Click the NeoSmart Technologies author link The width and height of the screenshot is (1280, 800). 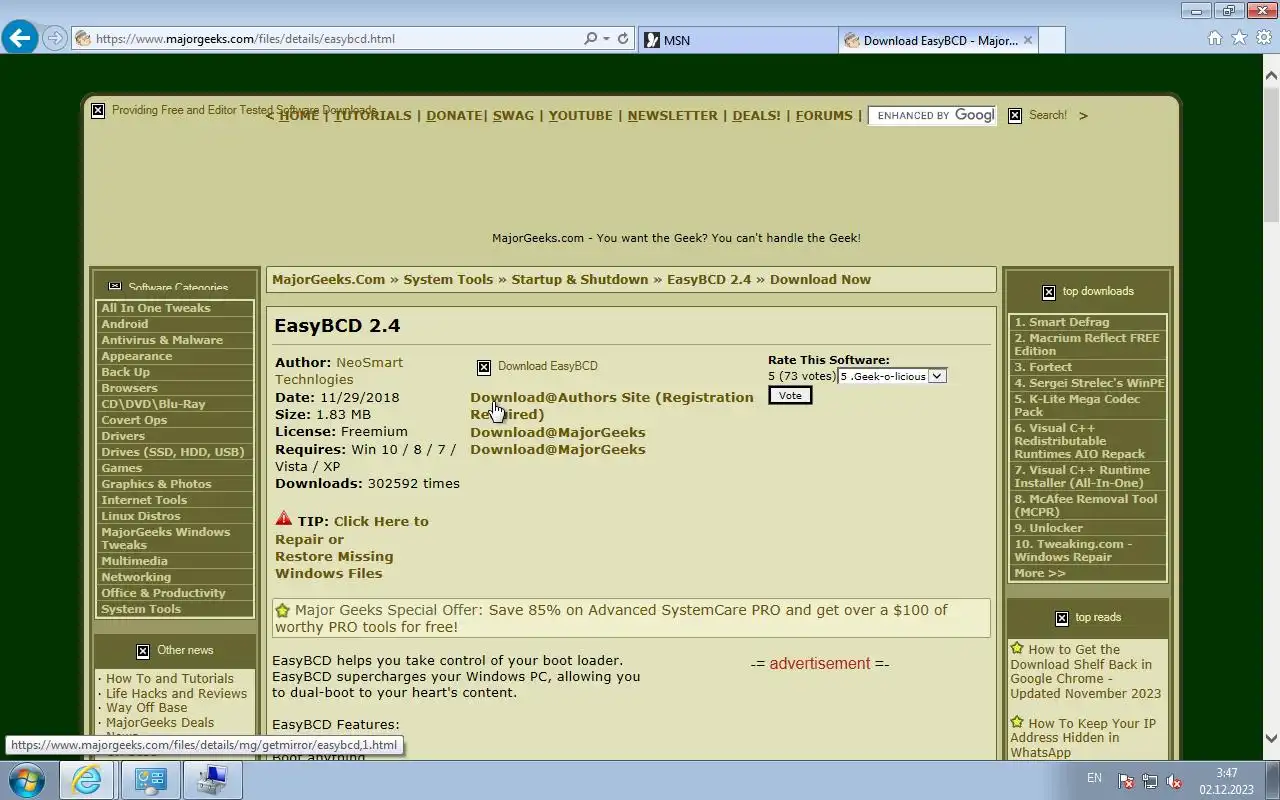tap(339, 371)
